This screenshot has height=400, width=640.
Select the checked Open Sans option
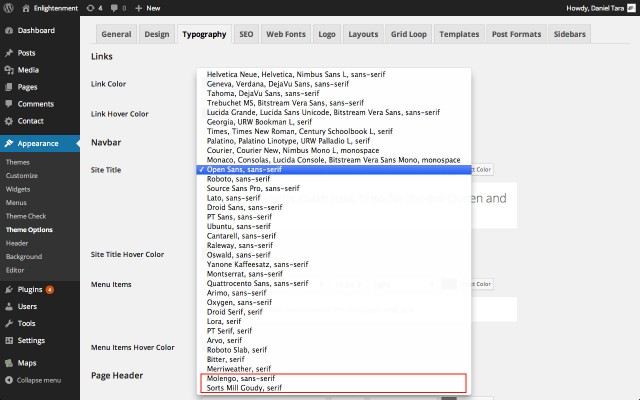tap(334, 169)
